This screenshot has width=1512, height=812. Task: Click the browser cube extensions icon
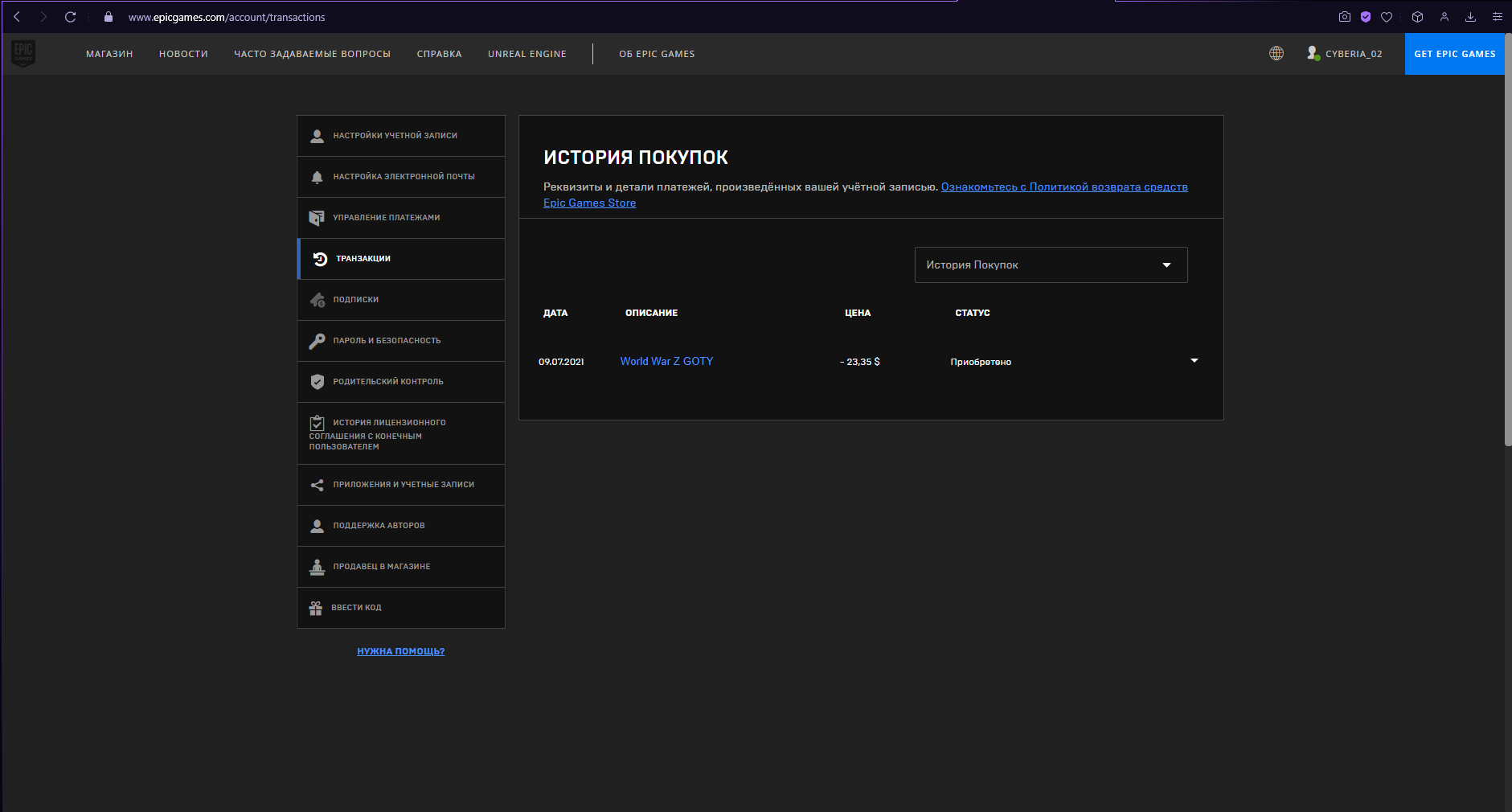1418,17
